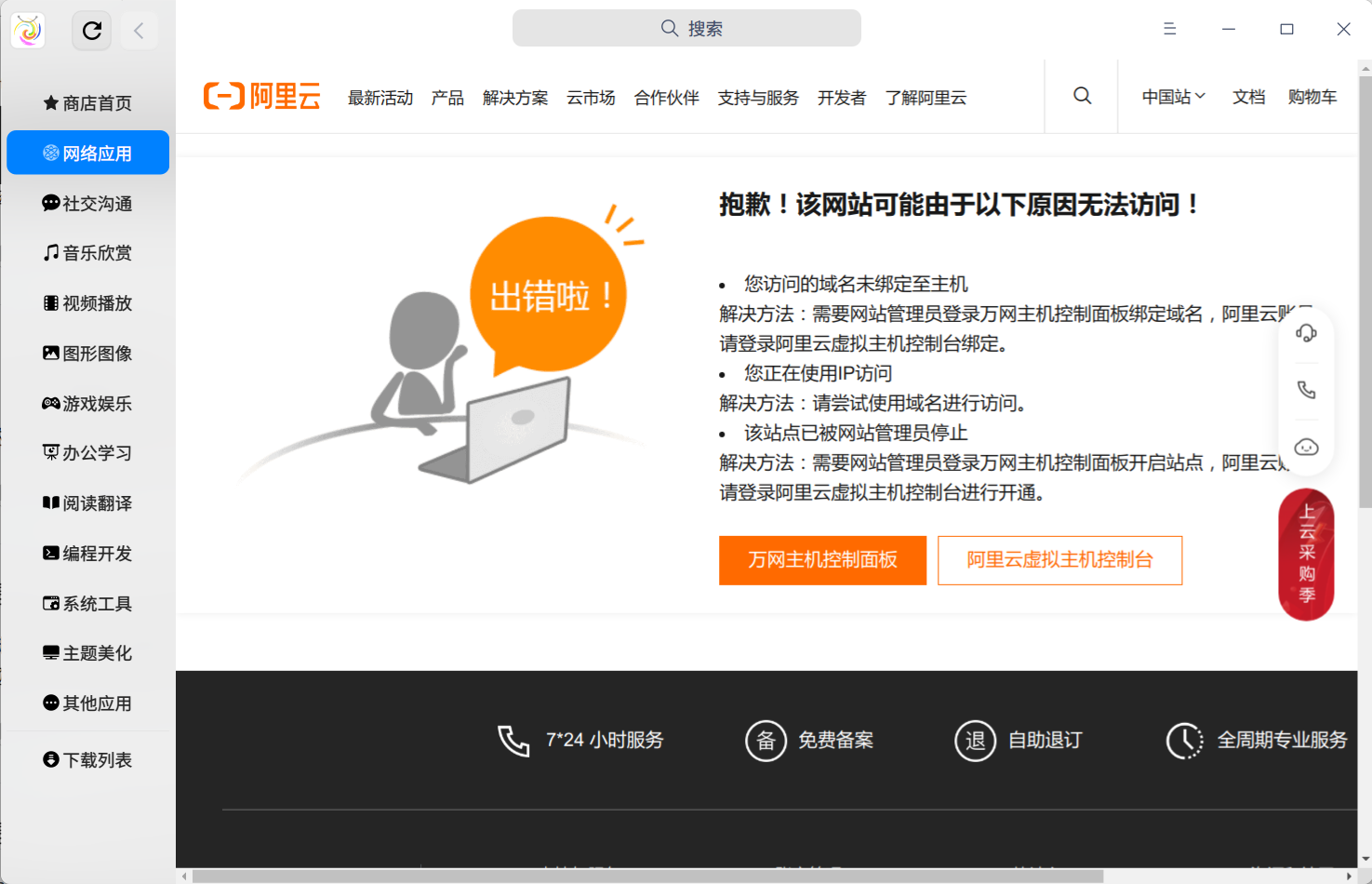
Task: Open the 编程开发 category
Action: [87, 553]
